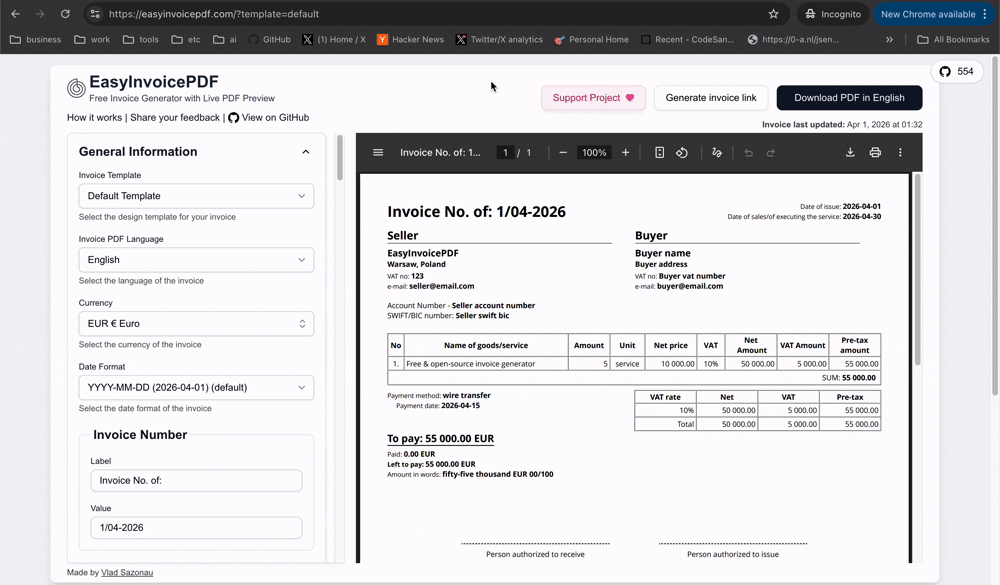Open the Share your feedback link
Screen dimensions: 1000x585
[175, 117]
